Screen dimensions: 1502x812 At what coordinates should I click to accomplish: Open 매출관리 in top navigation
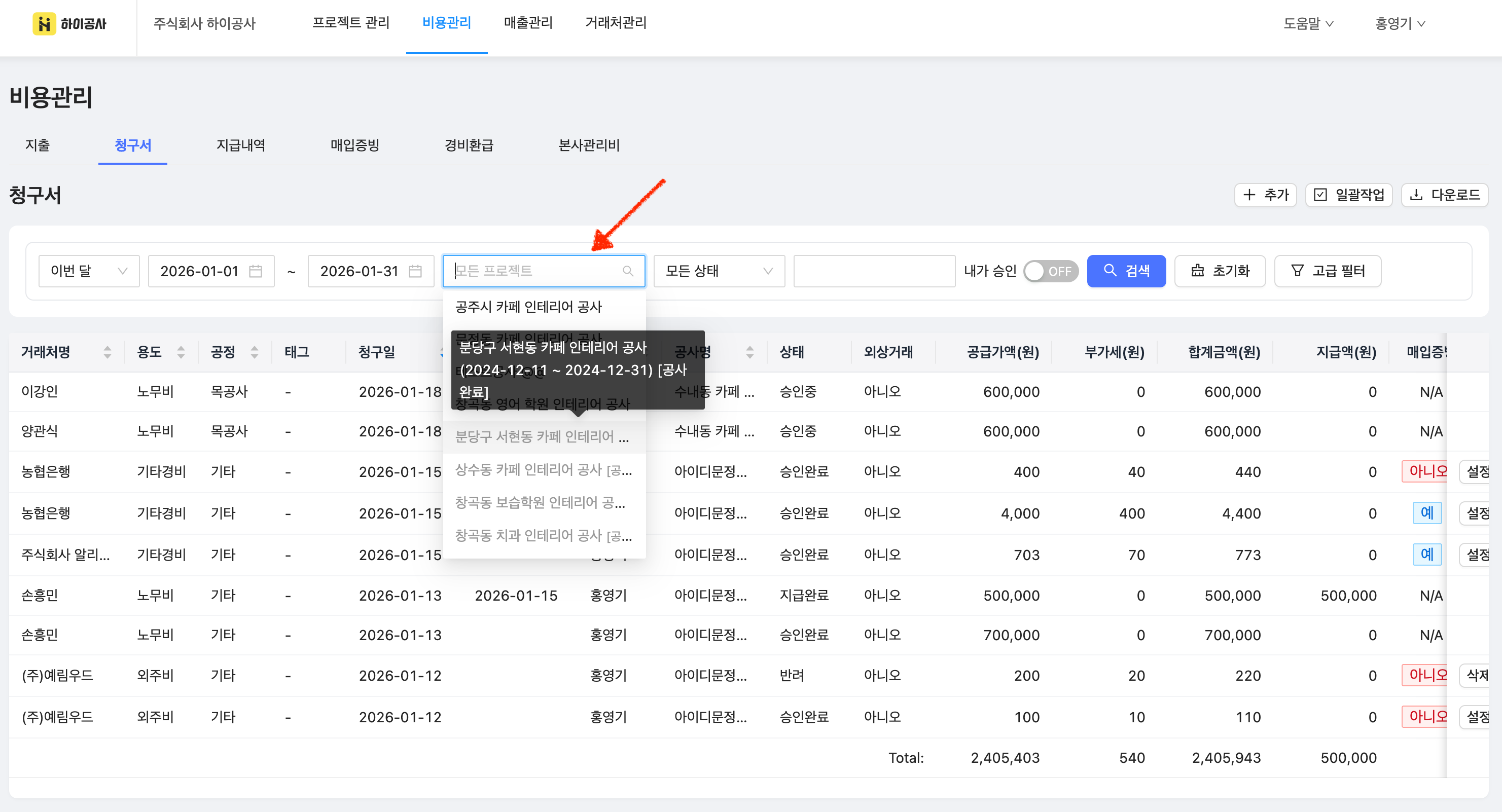click(x=528, y=23)
